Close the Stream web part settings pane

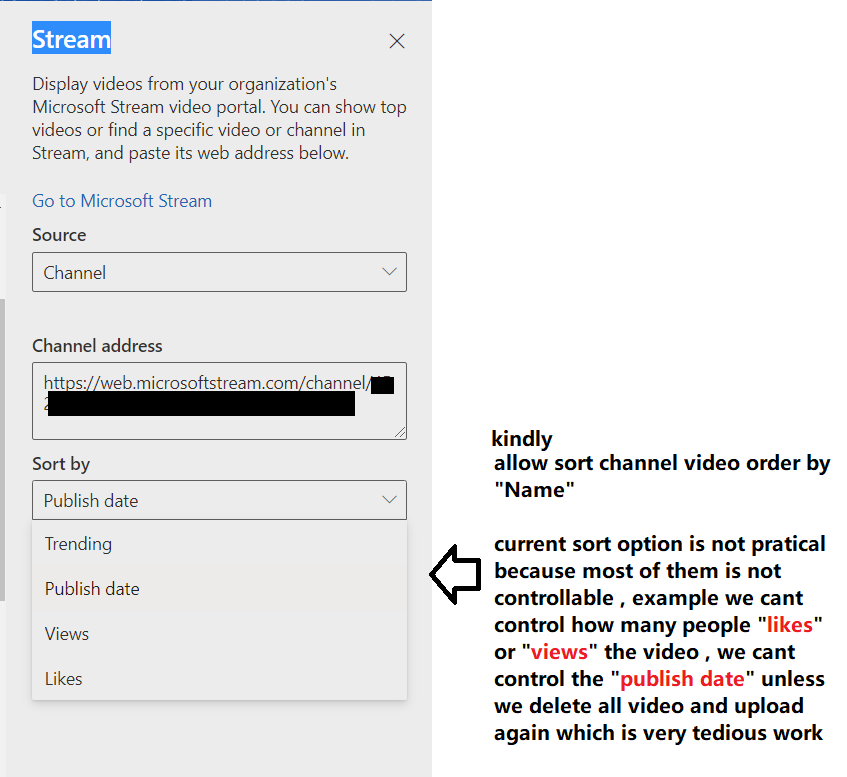[x=396, y=41]
